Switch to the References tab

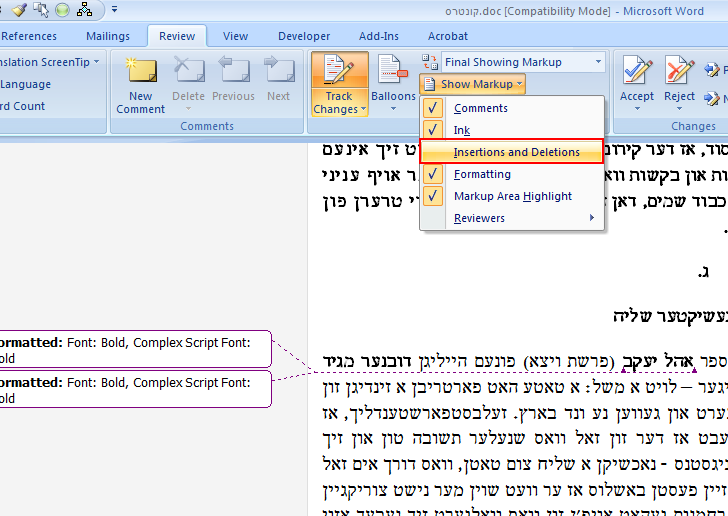coord(29,36)
